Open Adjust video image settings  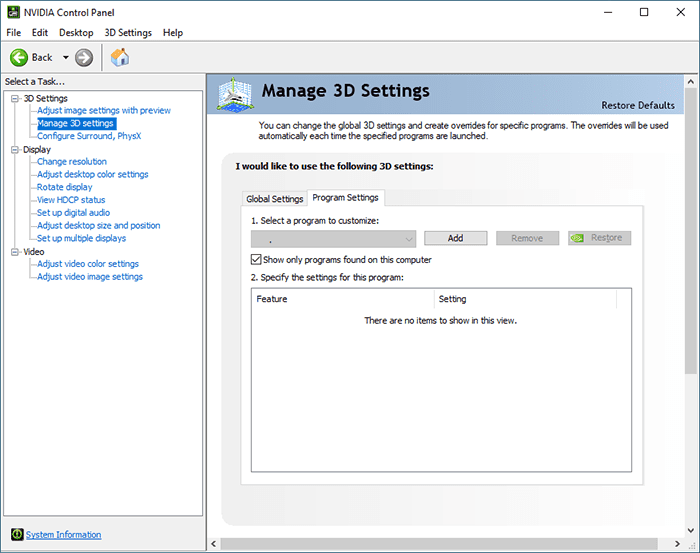pyautogui.click(x=90, y=277)
